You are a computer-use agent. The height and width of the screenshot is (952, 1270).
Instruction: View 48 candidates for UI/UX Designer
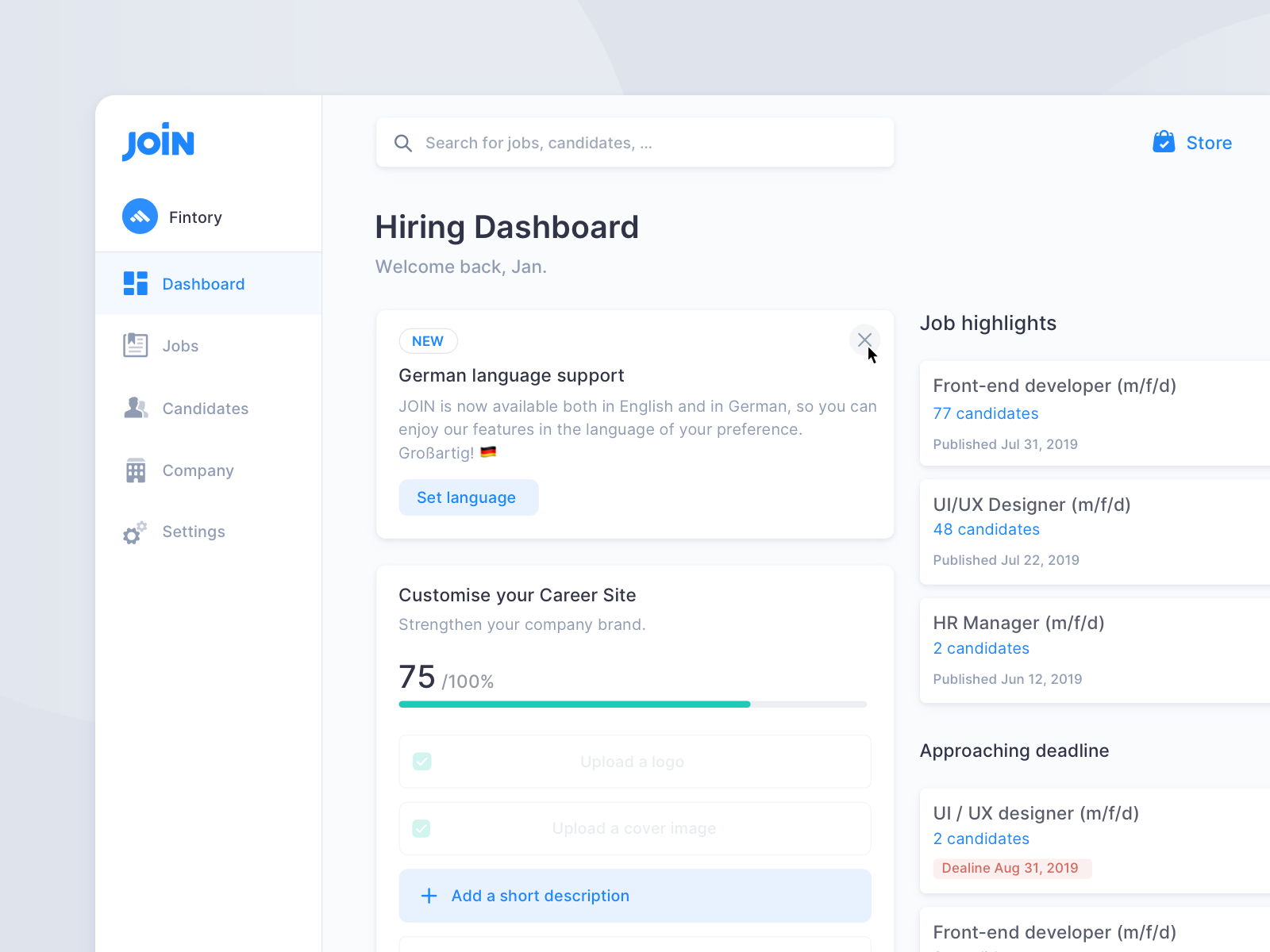[987, 529]
